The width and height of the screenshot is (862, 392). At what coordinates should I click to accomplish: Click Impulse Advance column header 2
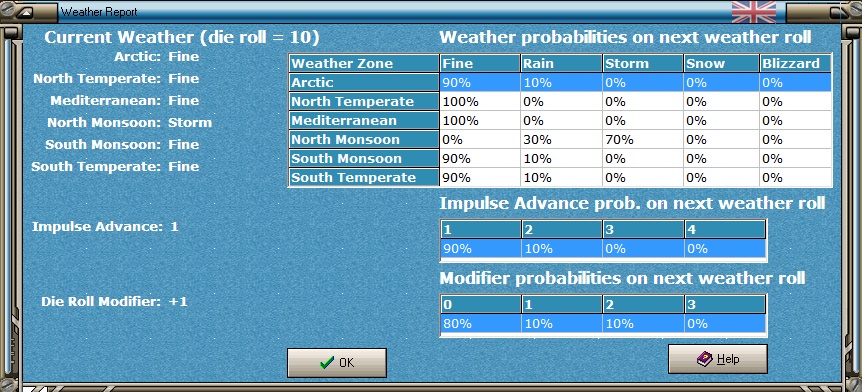pyautogui.click(x=561, y=229)
